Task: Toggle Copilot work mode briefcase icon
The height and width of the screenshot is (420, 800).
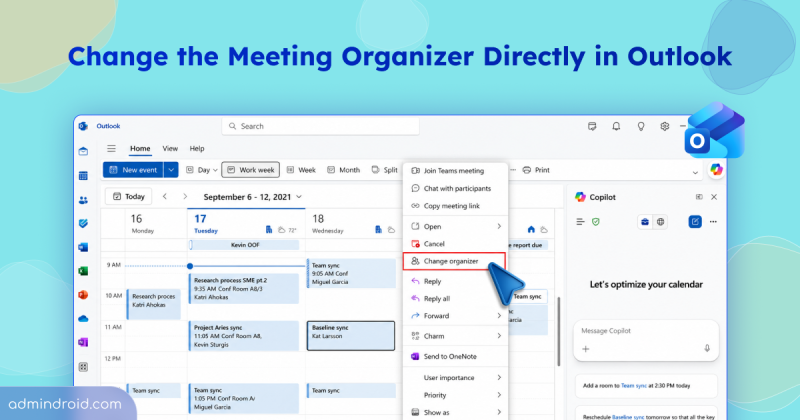Action: 645,221
